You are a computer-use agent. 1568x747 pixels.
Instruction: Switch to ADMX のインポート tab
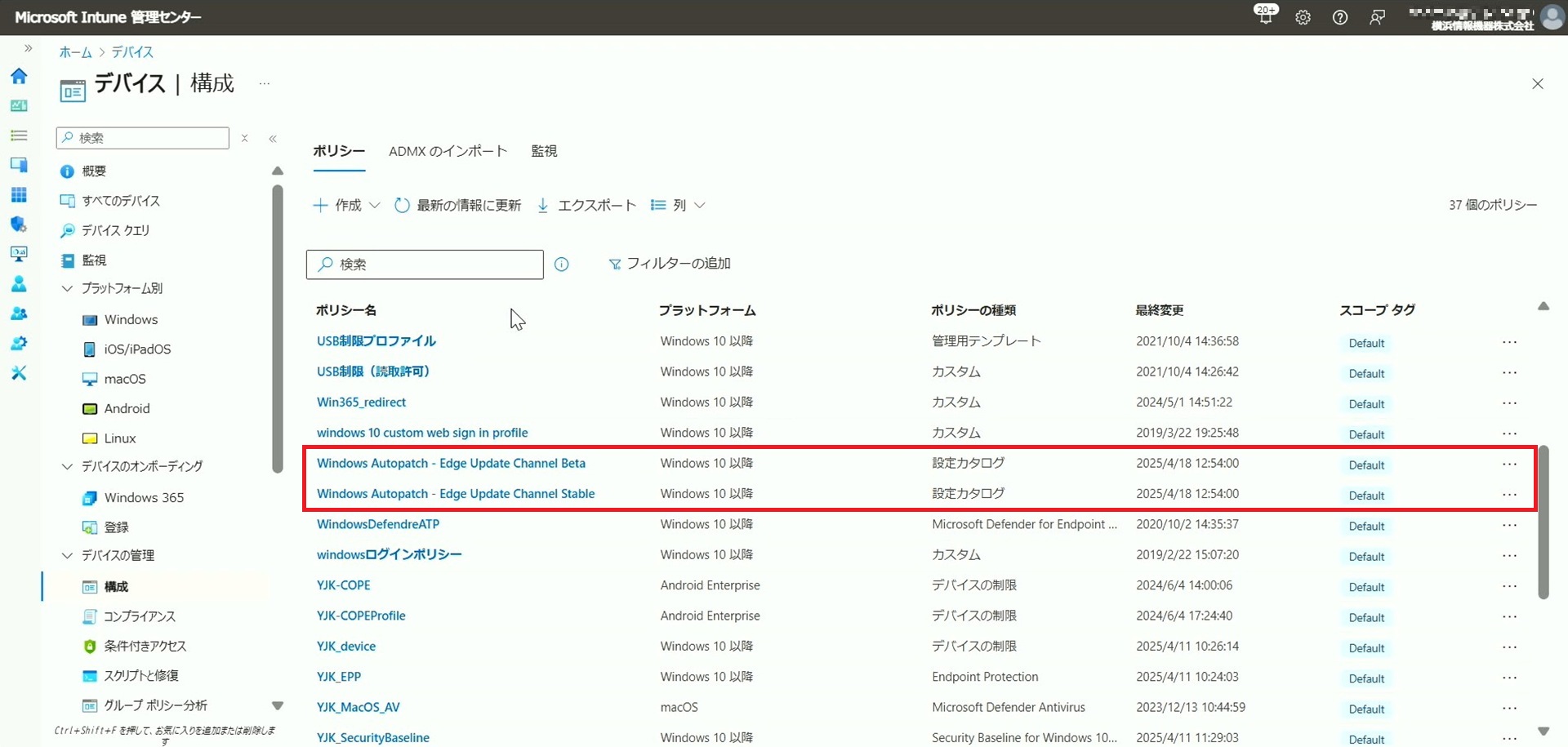click(448, 152)
